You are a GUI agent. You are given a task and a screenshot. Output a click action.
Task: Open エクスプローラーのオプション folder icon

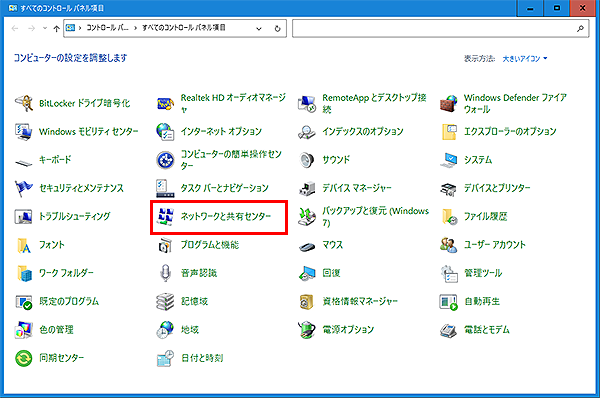point(448,131)
